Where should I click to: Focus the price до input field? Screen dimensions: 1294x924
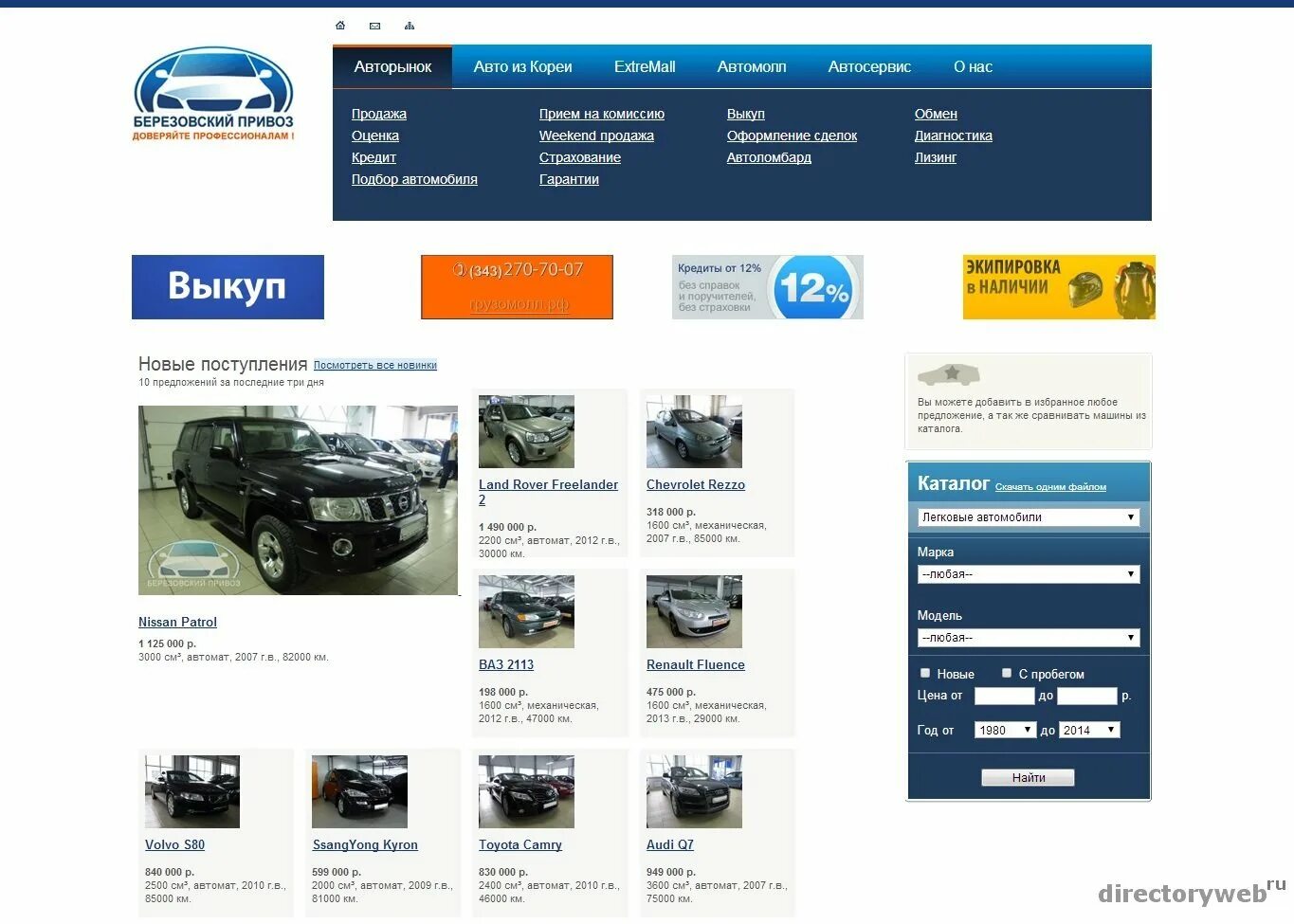pos(1087,697)
